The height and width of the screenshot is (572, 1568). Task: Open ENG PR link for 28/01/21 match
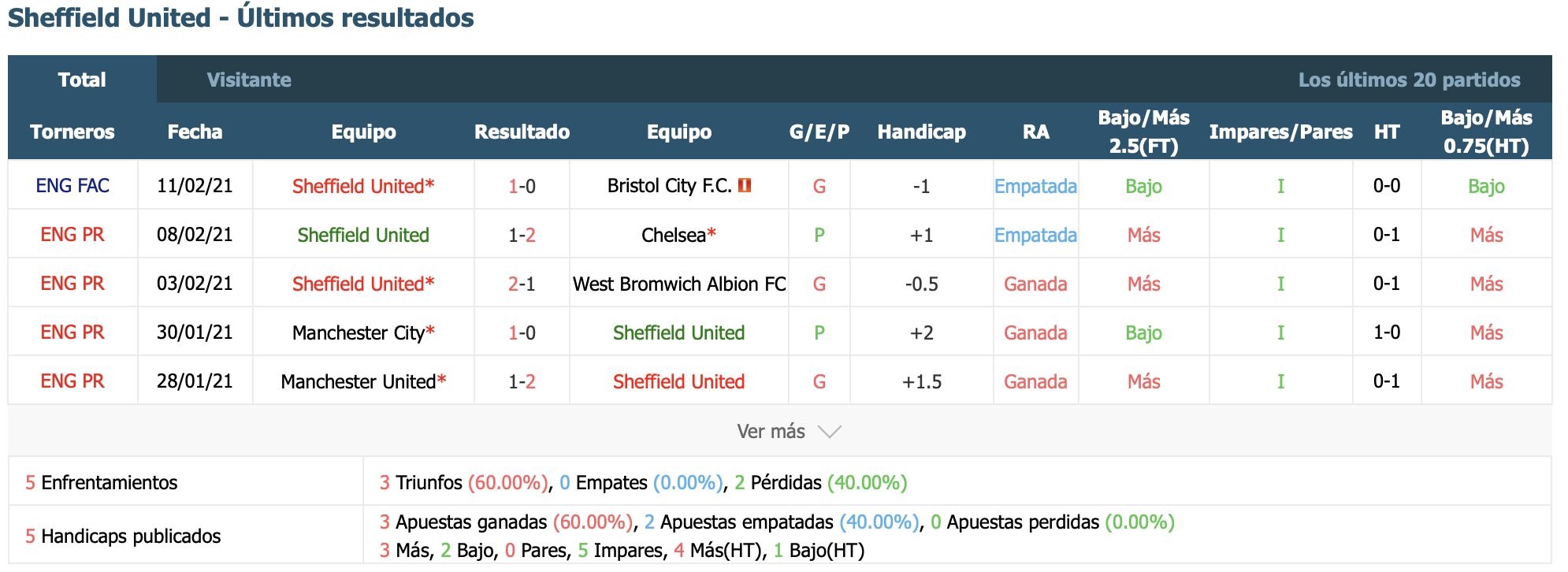click(x=72, y=381)
